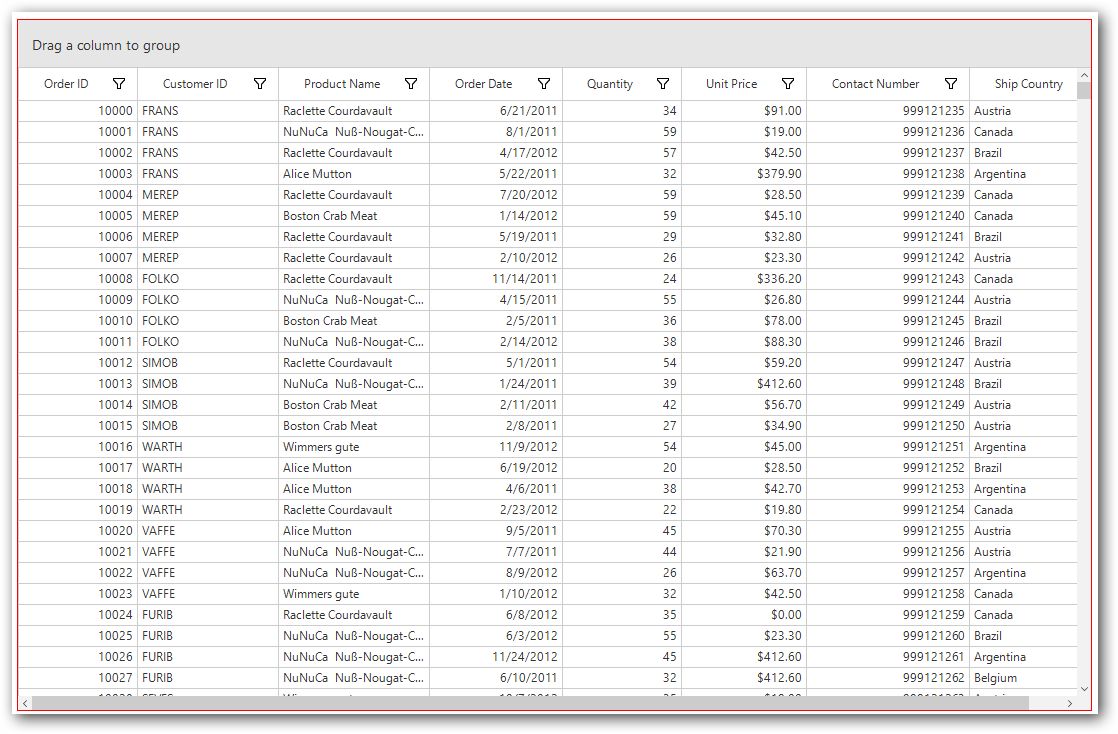The width and height of the screenshot is (1118, 734).
Task: Select the WARTH cell in row 10016
Action: click(x=207, y=447)
